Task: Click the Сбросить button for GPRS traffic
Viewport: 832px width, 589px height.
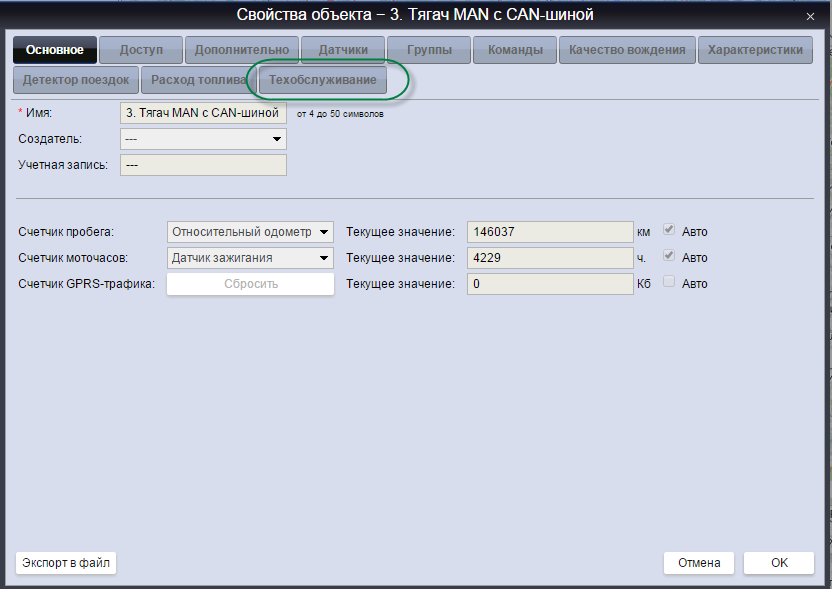Action: [x=250, y=284]
